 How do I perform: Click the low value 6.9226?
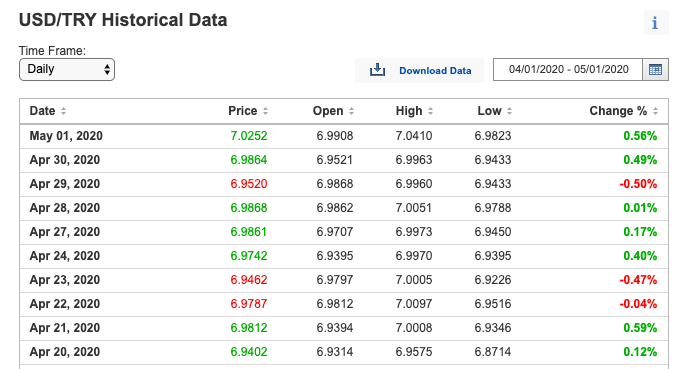pyautogui.click(x=493, y=280)
